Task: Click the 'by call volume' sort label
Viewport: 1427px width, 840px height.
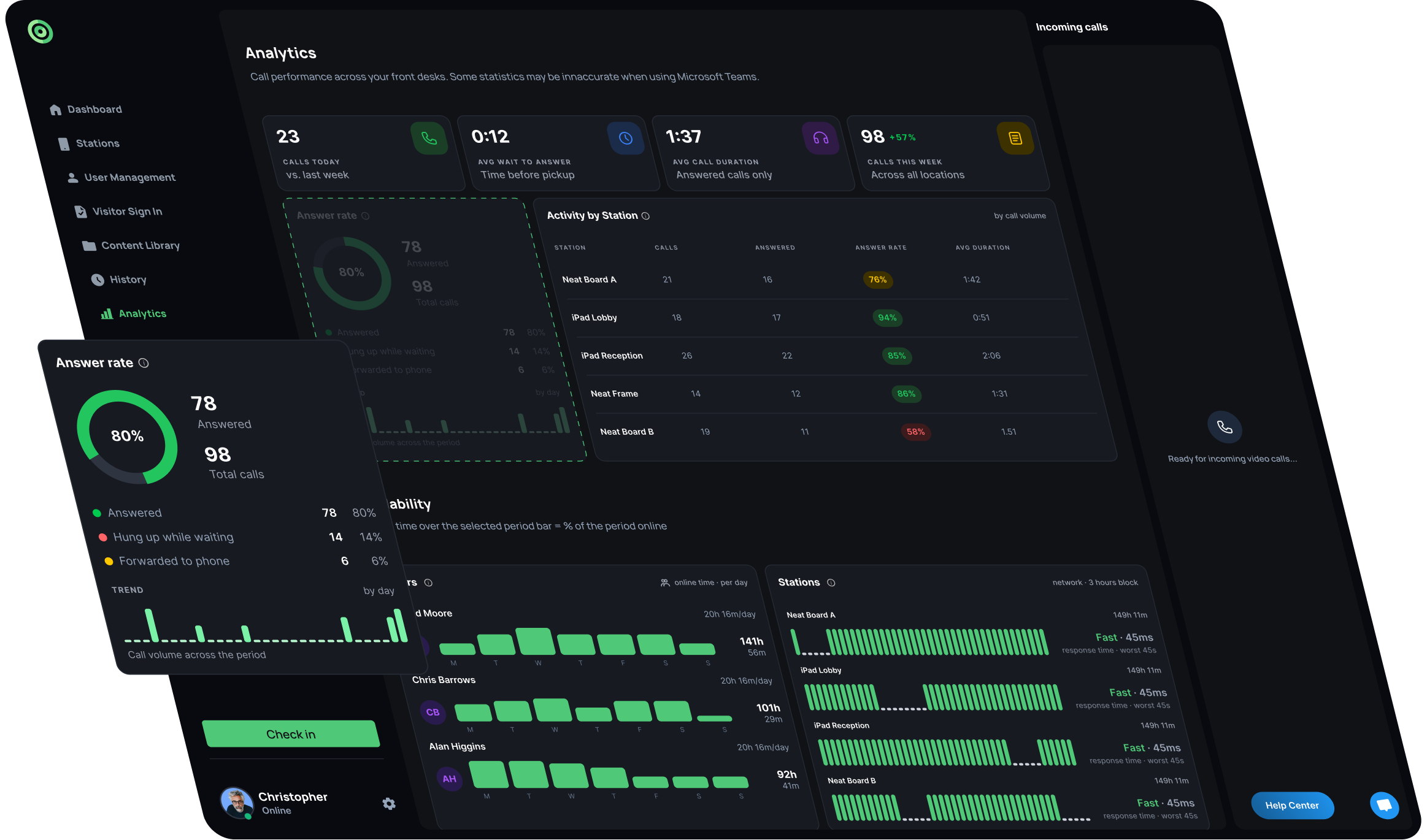Action: point(1020,216)
